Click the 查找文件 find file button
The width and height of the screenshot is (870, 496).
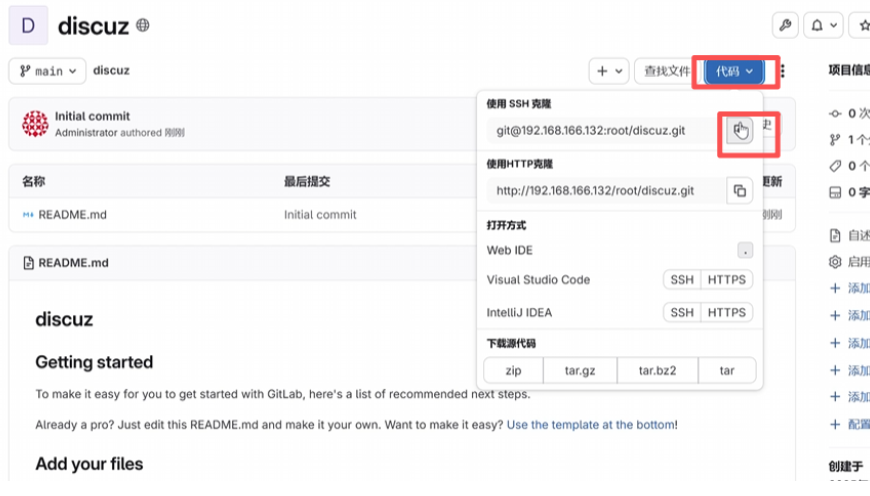666,71
